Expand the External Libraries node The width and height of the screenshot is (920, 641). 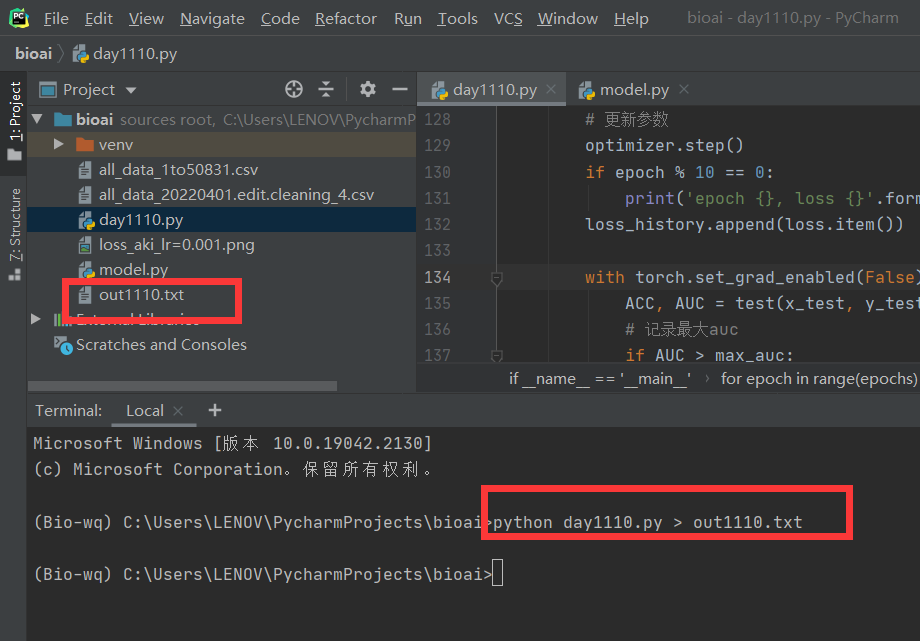pyautogui.click(x=36, y=319)
